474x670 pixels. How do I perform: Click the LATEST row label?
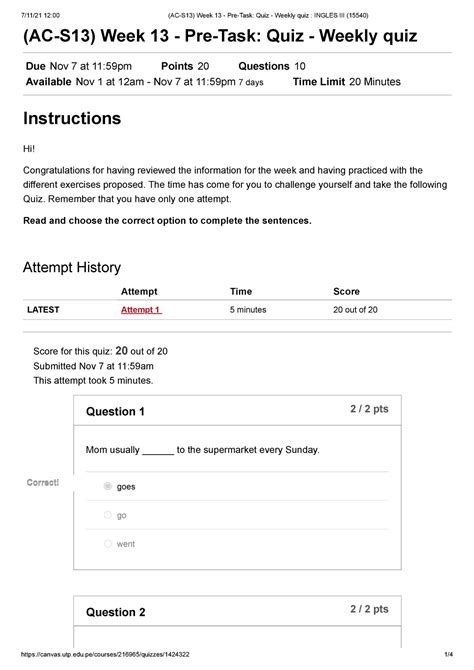click(x=43, y=310)
